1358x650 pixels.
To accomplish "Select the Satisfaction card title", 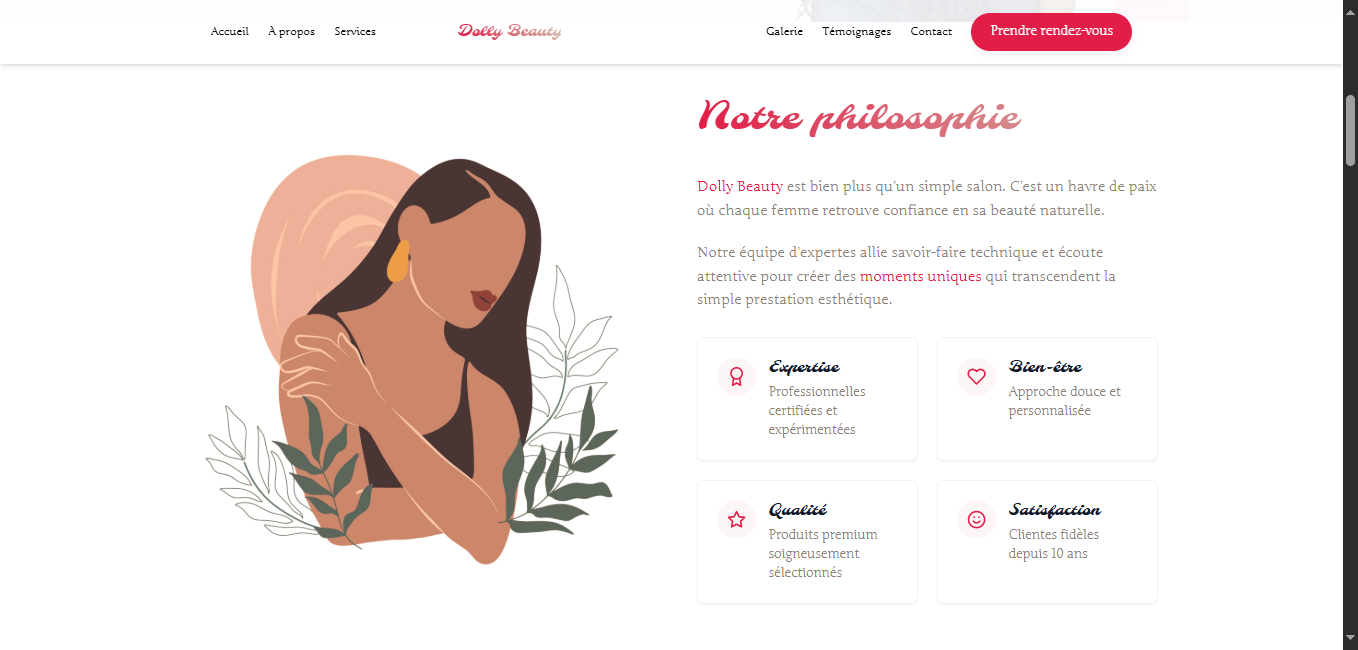I will click(x=1055, y=510).
